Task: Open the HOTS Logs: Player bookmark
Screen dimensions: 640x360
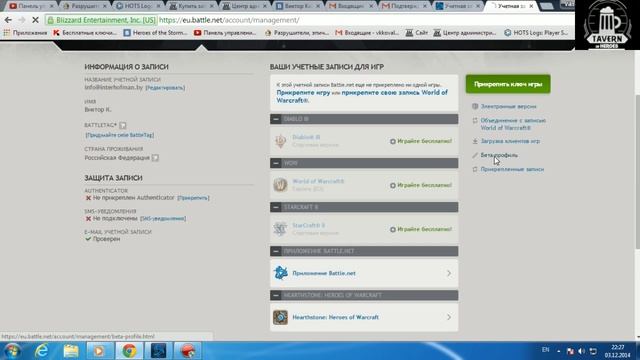Action: 536,33
